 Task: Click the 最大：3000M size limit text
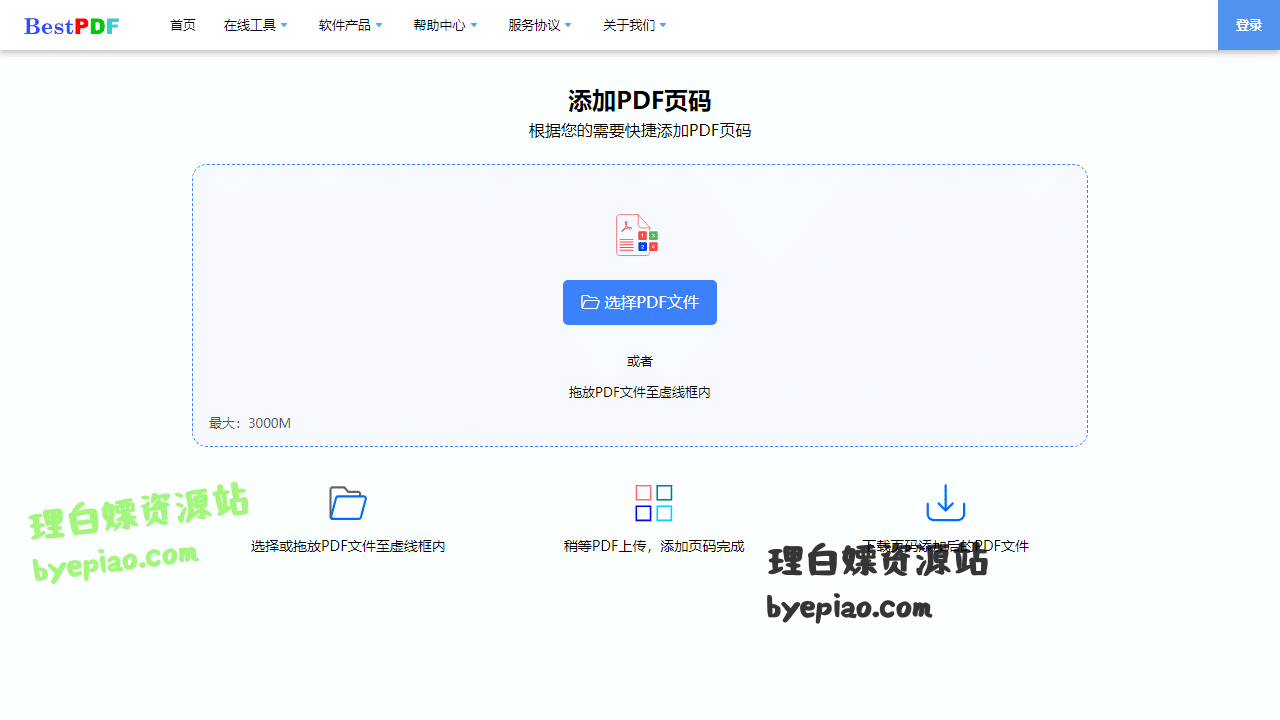pyautogui.click(x=250, y=423)
